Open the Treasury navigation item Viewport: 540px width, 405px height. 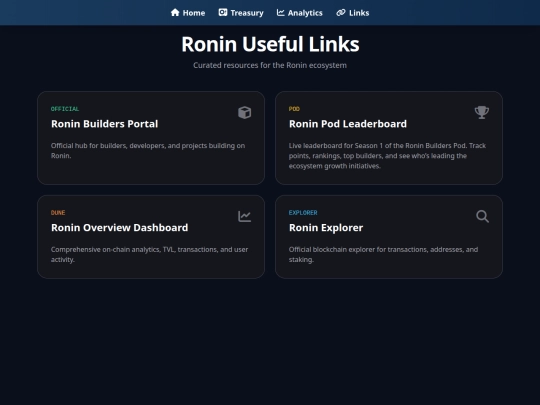tap(241, 13)
